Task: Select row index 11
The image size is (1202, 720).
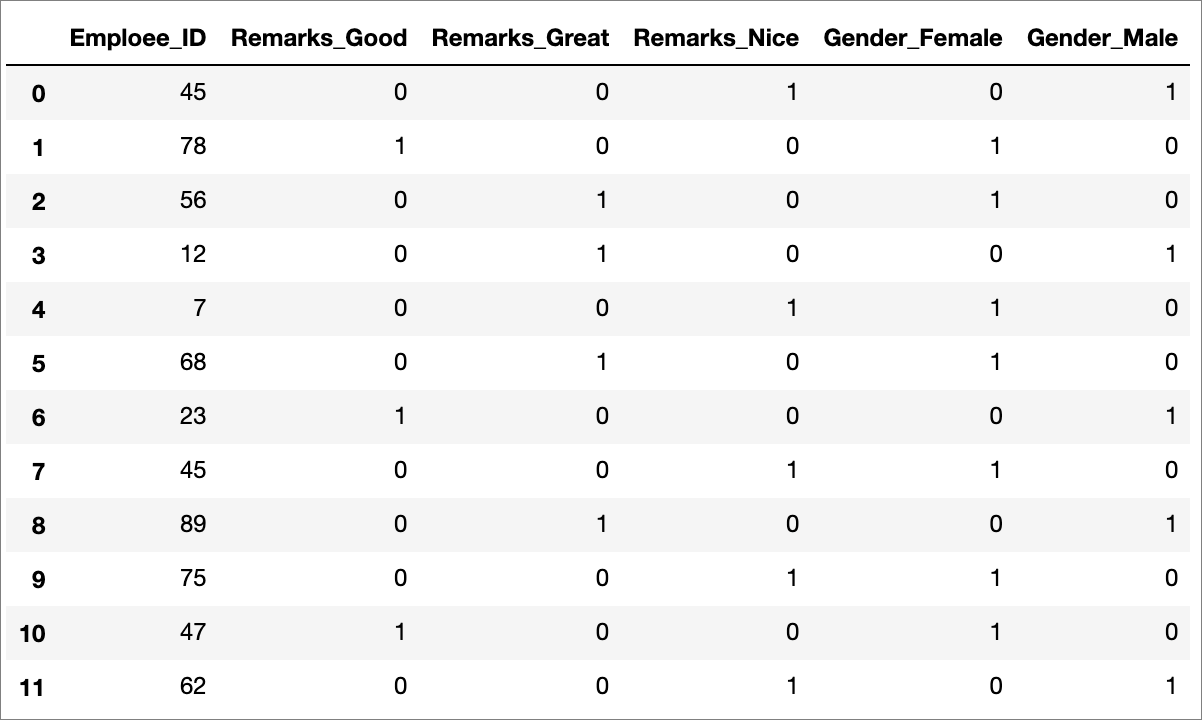Action: pyautogui.click(x=33, y=688)
